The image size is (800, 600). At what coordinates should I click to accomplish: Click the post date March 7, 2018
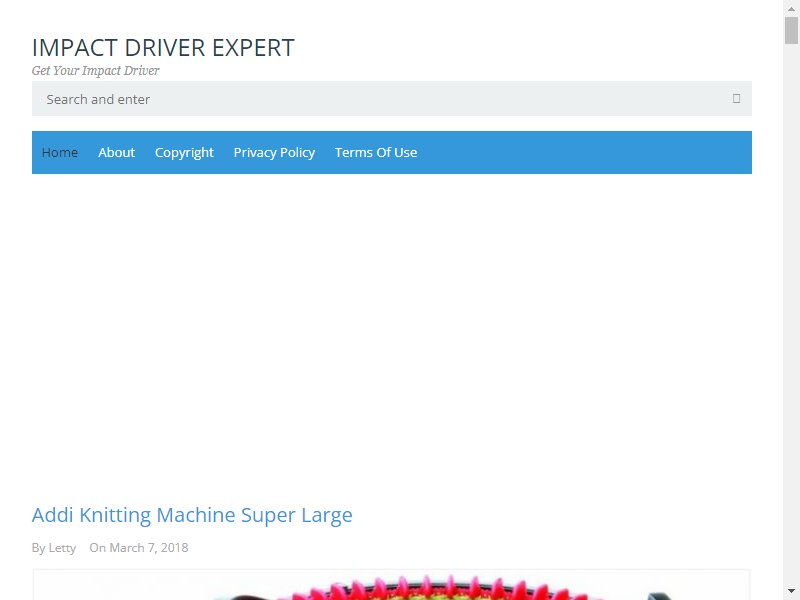[149, 547]
